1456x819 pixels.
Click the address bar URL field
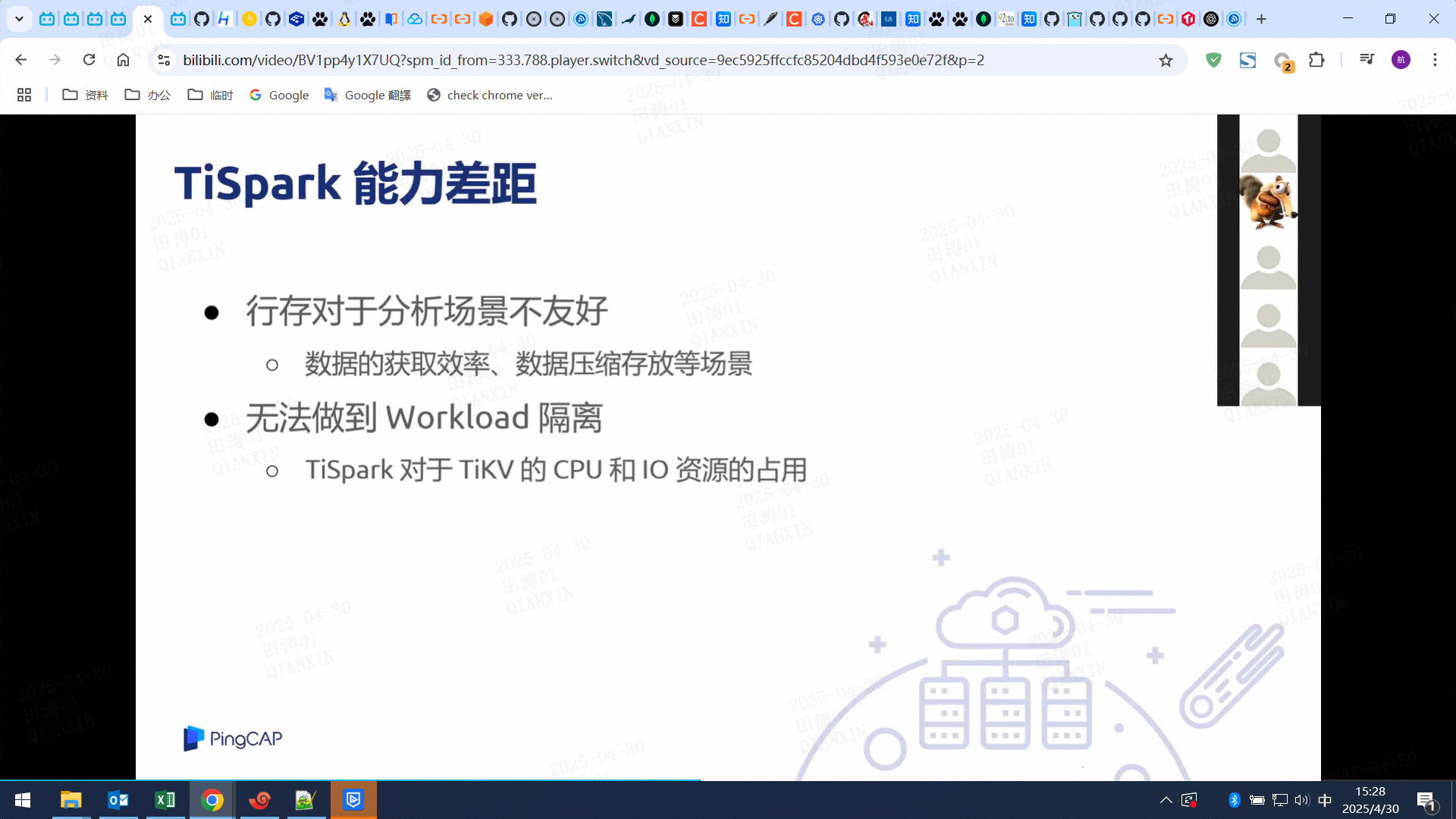[x=584, y=60]
